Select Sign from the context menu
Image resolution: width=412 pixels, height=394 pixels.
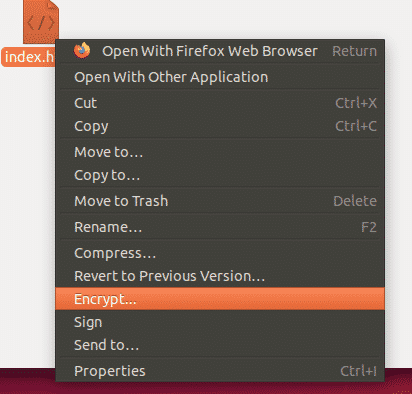[x=220, y=322]
